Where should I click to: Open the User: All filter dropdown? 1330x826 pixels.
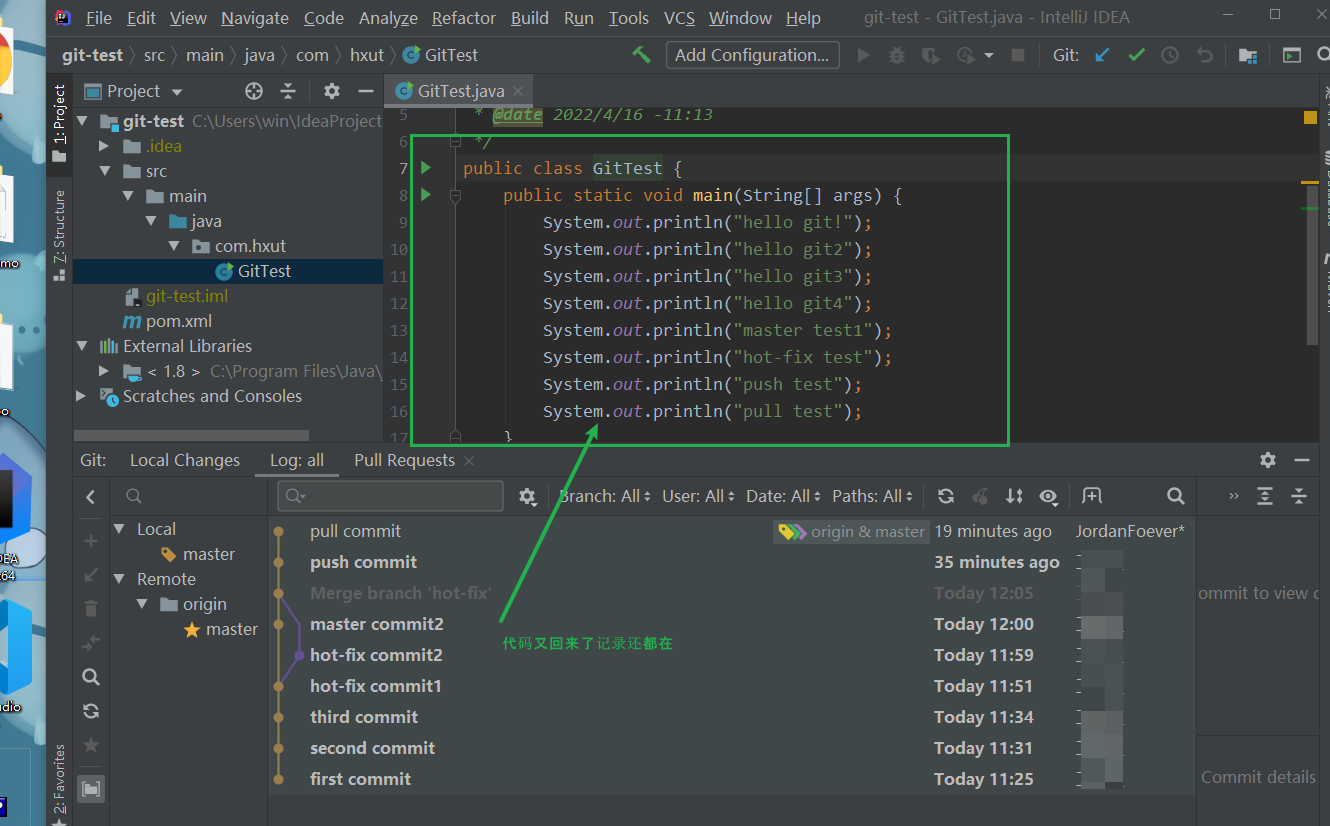click(699, 496)
